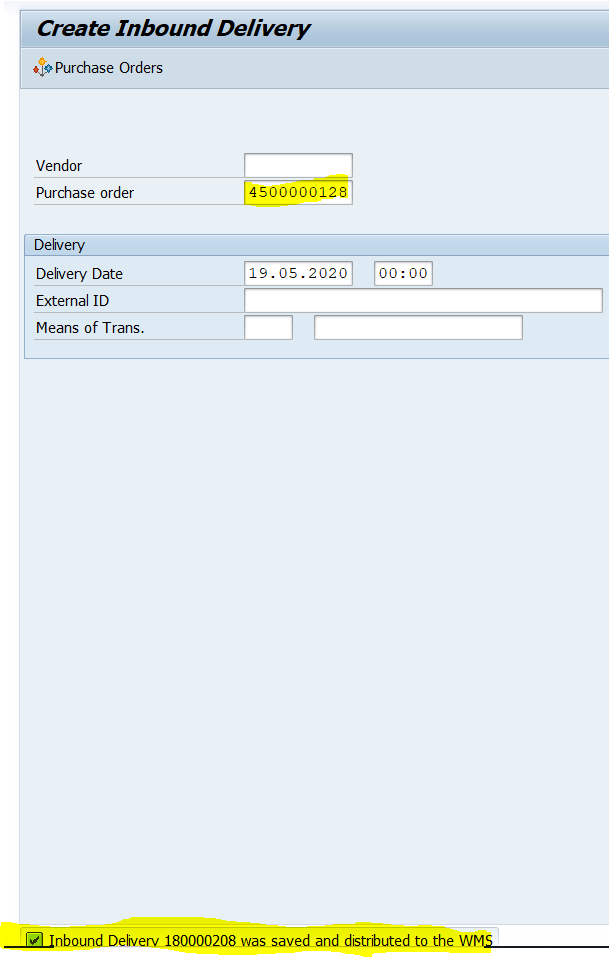Click the Means of Trans. label

(x=90, y=328)
